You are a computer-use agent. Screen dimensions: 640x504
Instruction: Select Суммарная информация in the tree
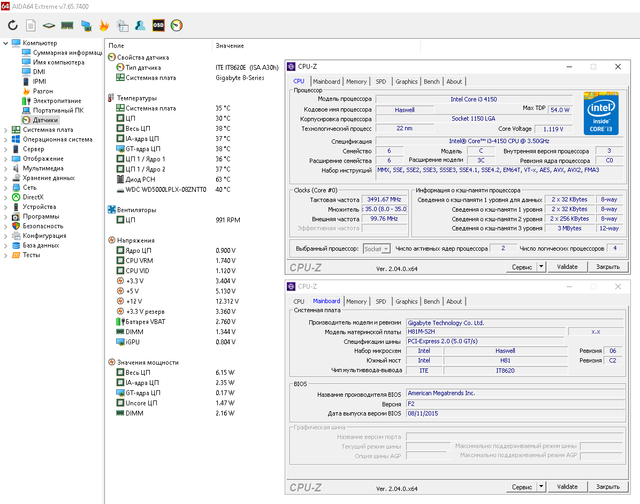tap(62, 52)
